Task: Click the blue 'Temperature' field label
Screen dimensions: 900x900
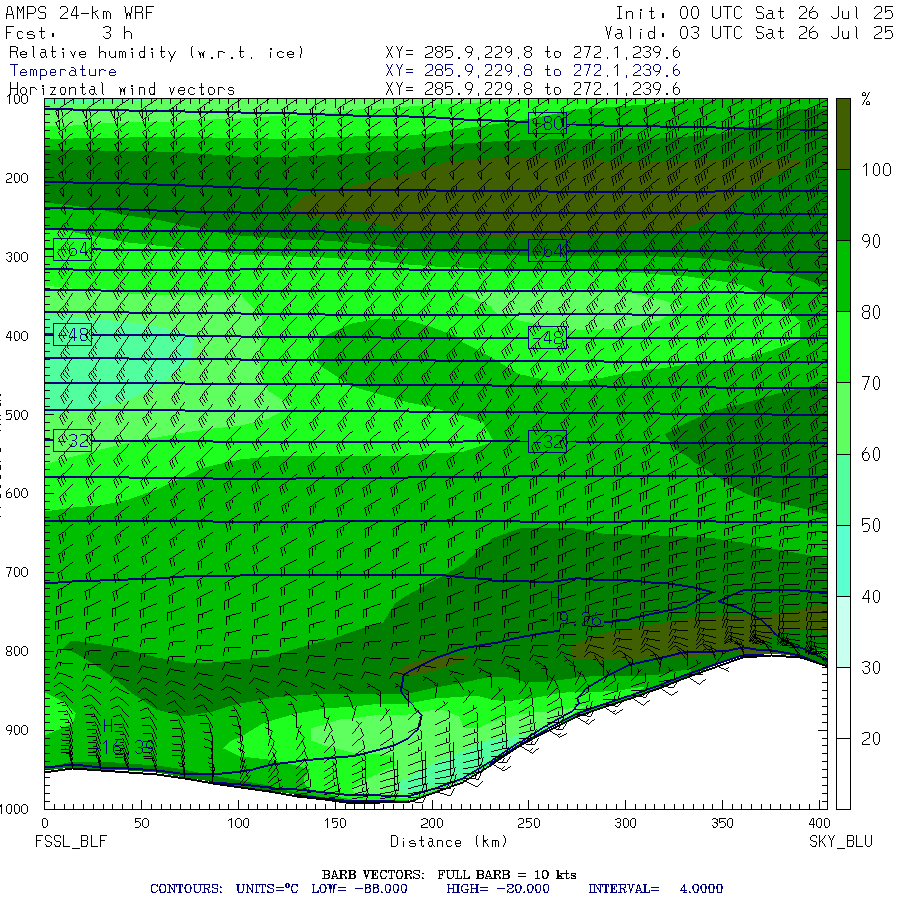Action: 63,71
